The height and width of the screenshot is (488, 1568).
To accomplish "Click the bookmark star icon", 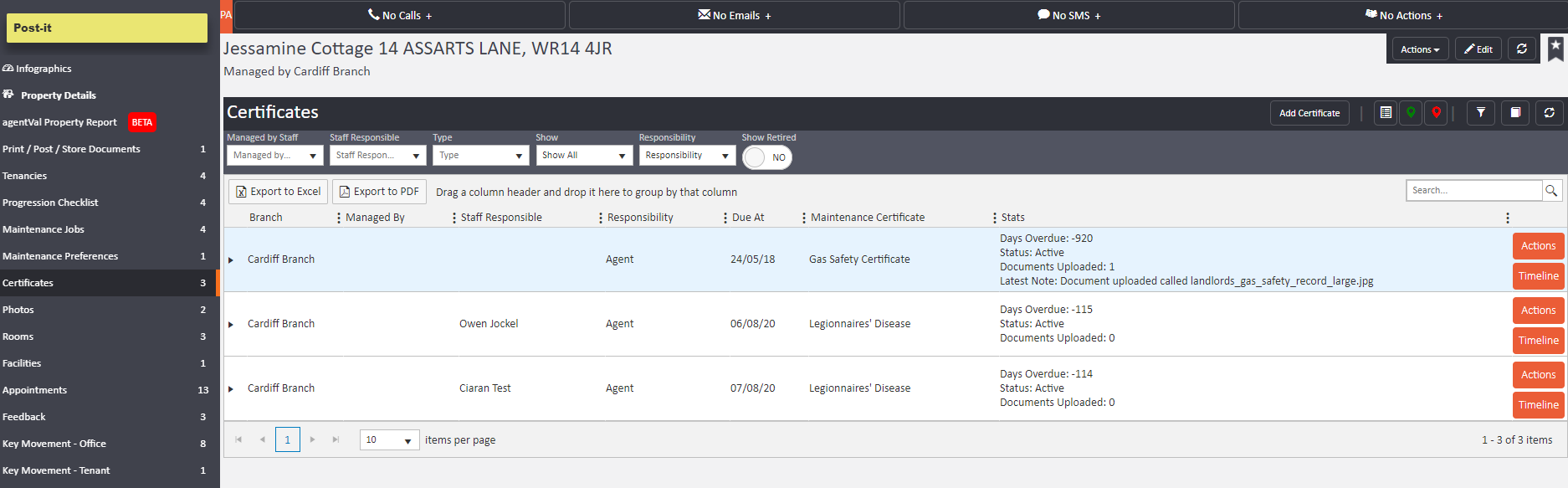I will click(x=1555, y=48).
